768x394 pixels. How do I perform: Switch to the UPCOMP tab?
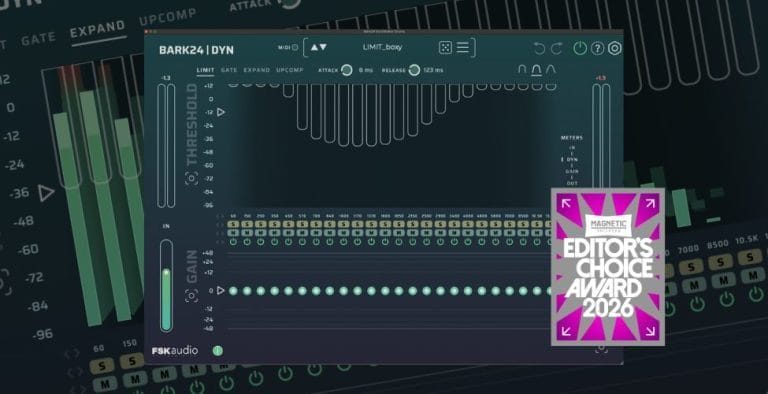pyautogui.click(x=289, y=70)
